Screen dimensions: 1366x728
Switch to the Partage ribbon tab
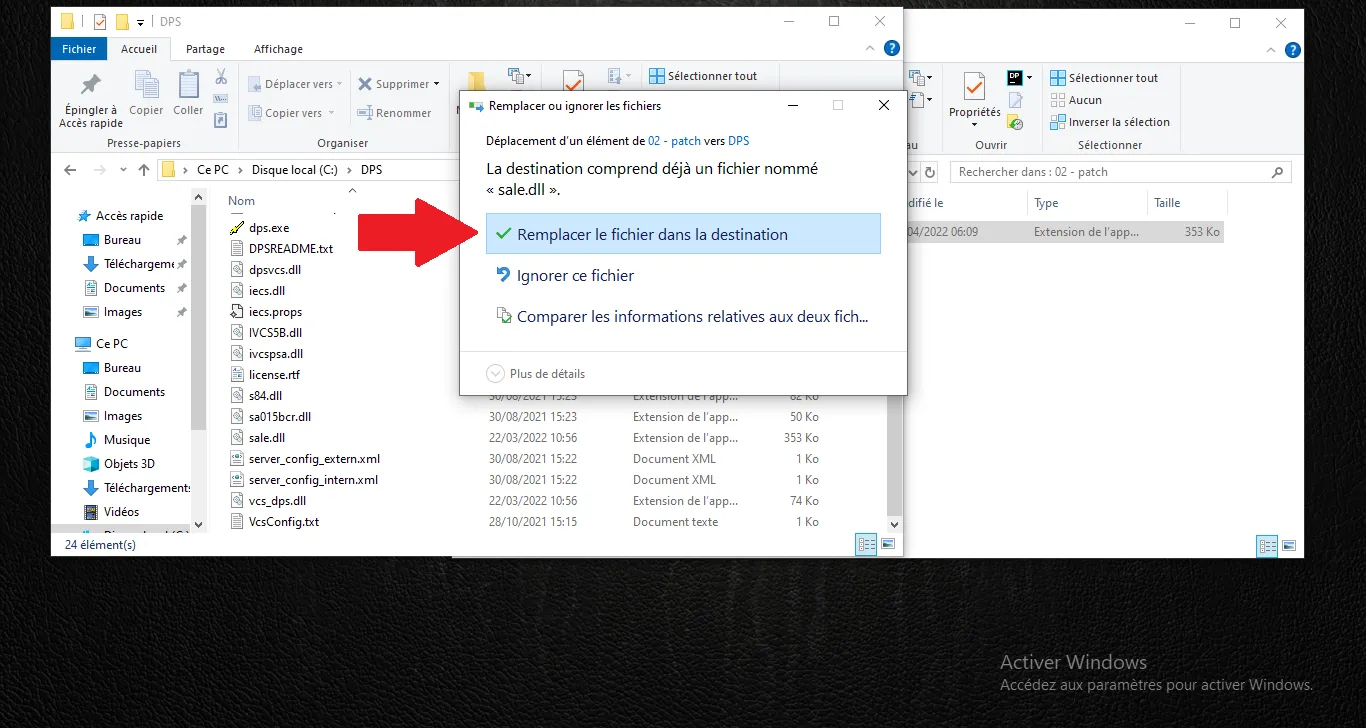pyautogui.click(x=205, y=49)
